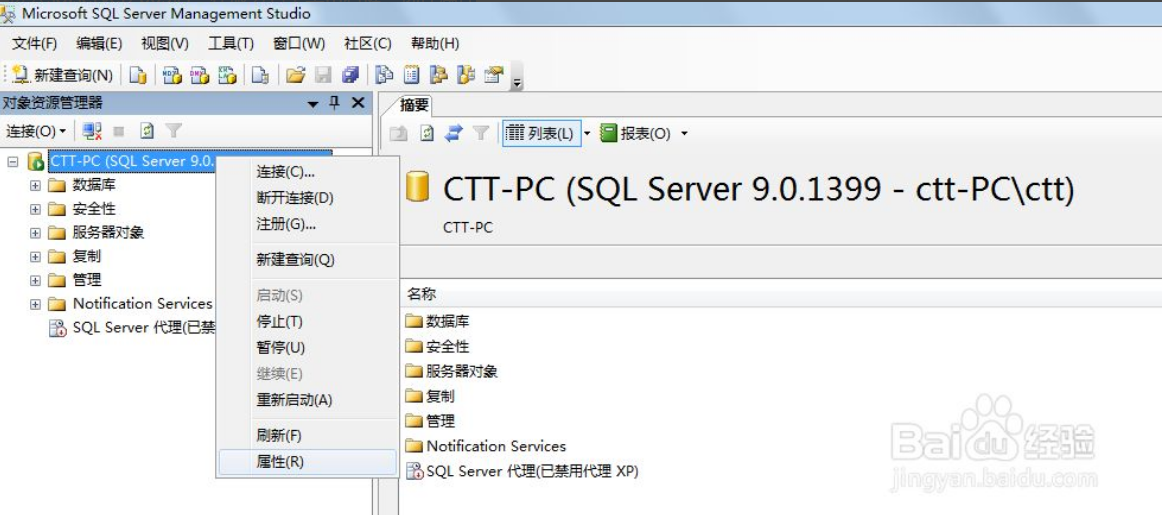Open the dropdown arrow beside 报表(O)
1162x515 pixels.
coord(684,134)
